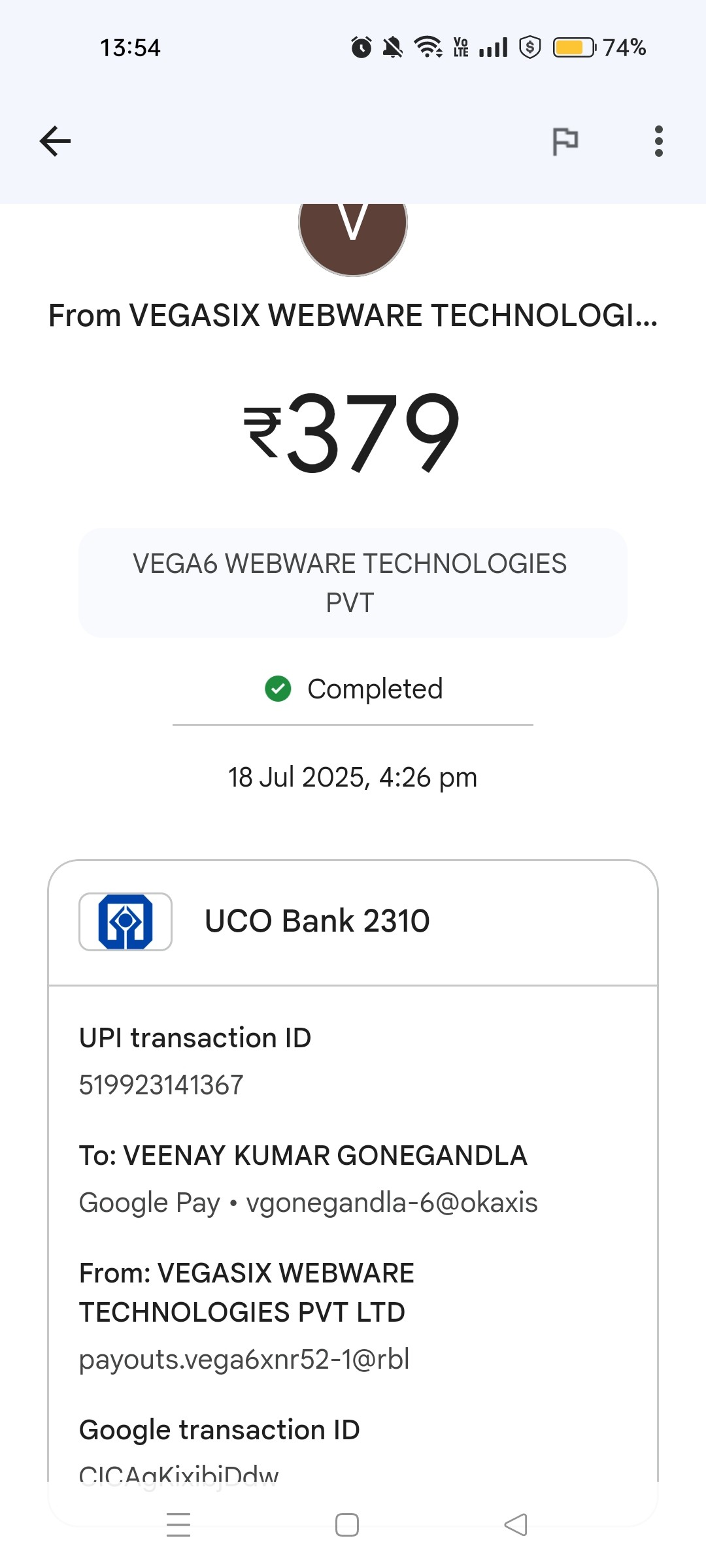Viewport: 706px width, 1568px height.
Task: Open the three-dot overflow menu
Action: coord(658,141)
